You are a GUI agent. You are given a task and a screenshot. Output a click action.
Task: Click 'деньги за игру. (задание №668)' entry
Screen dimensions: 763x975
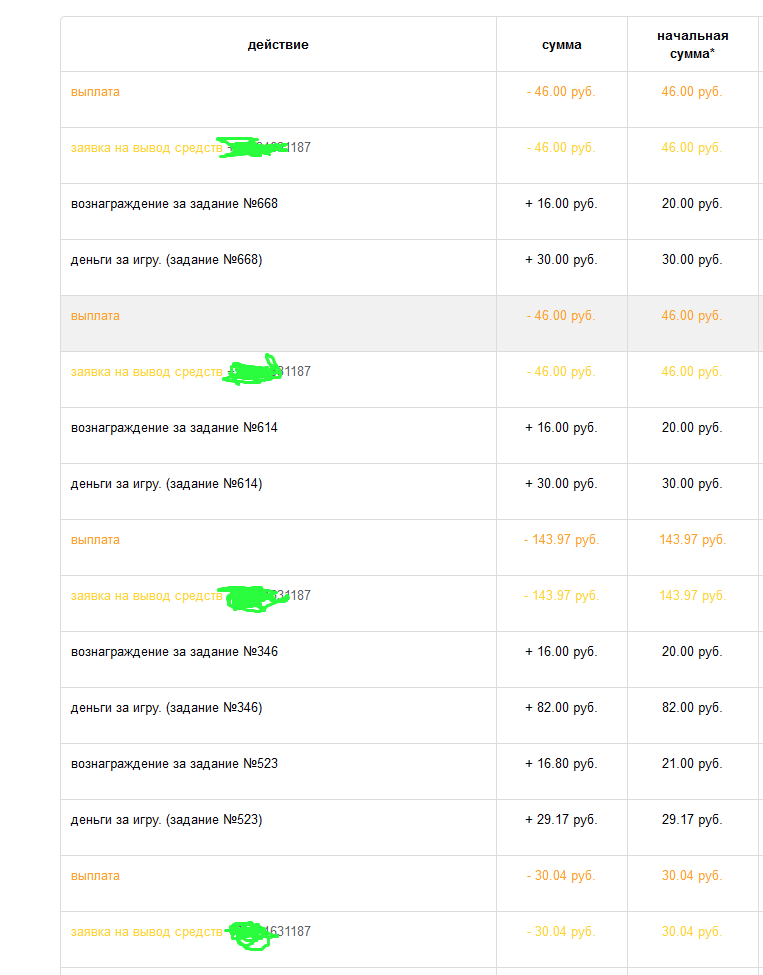pos(167,260)
